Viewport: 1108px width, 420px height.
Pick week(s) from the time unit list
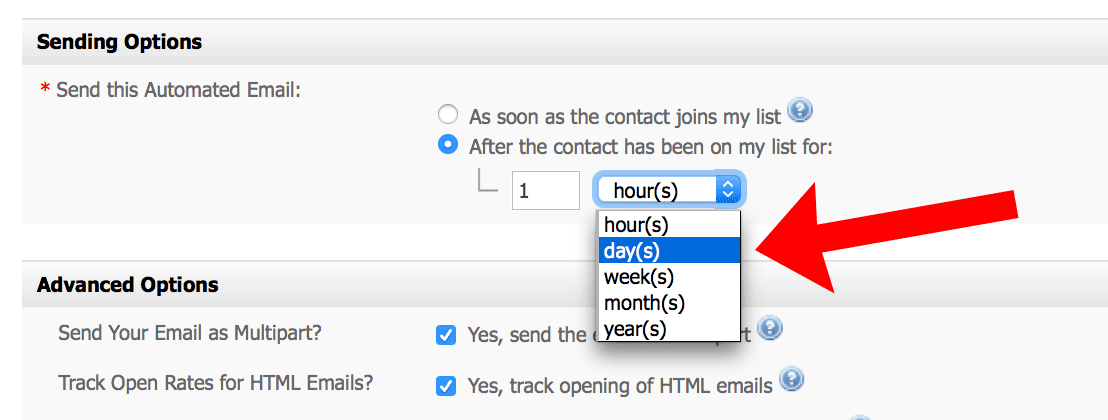669,276
